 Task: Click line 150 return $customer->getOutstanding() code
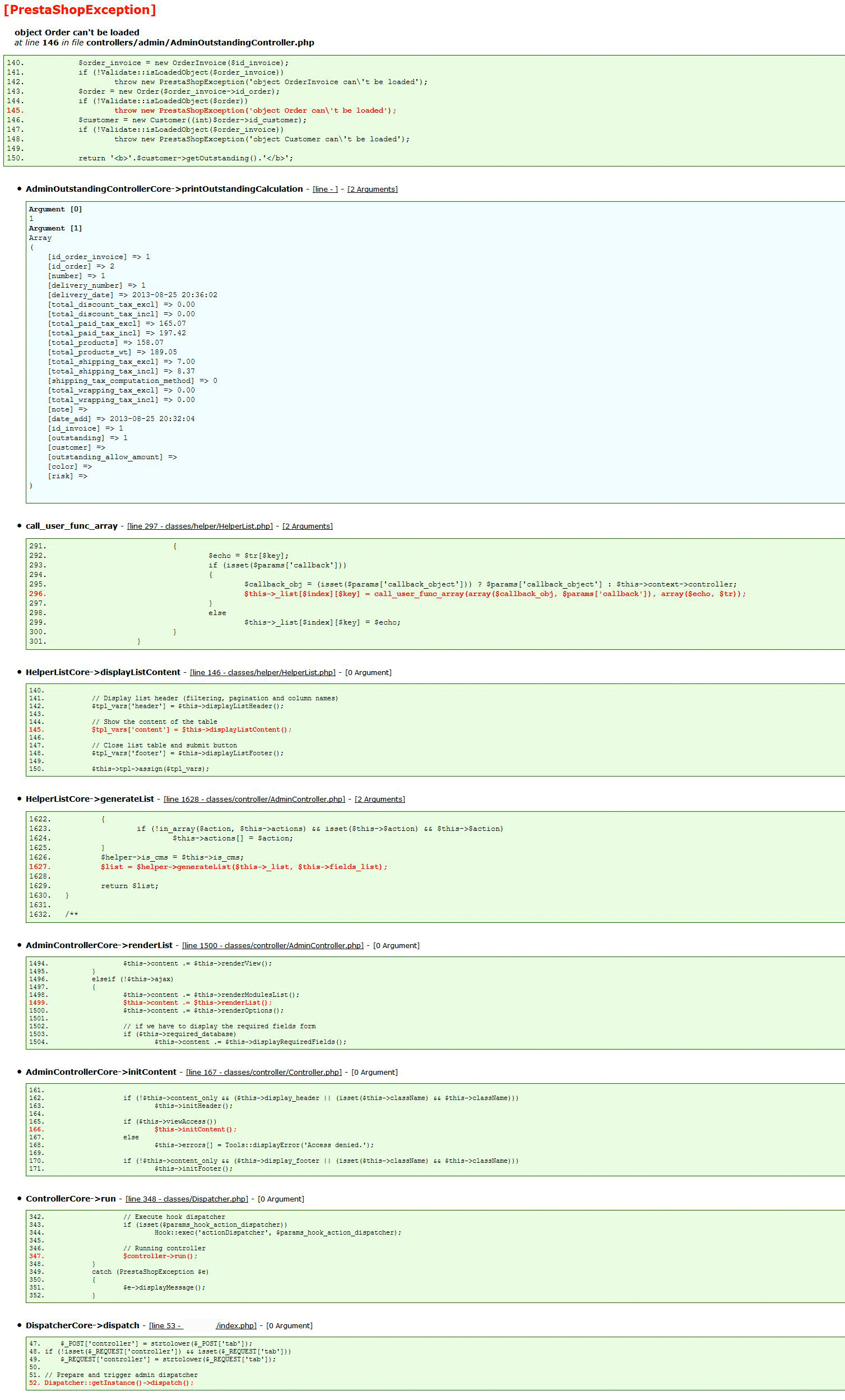coord(185,158)
